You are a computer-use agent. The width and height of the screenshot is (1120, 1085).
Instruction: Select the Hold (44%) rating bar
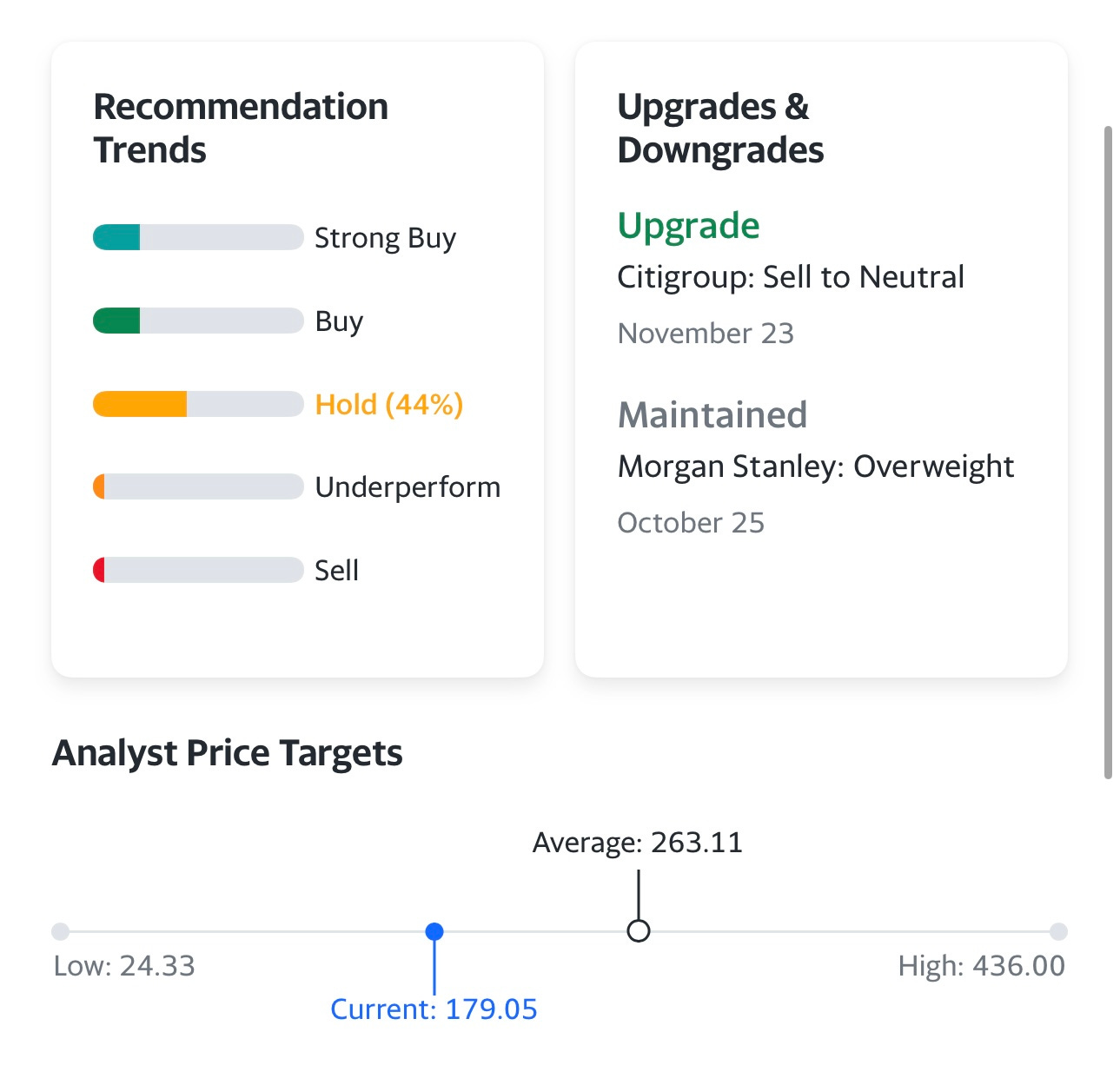(x=196, y=403)
